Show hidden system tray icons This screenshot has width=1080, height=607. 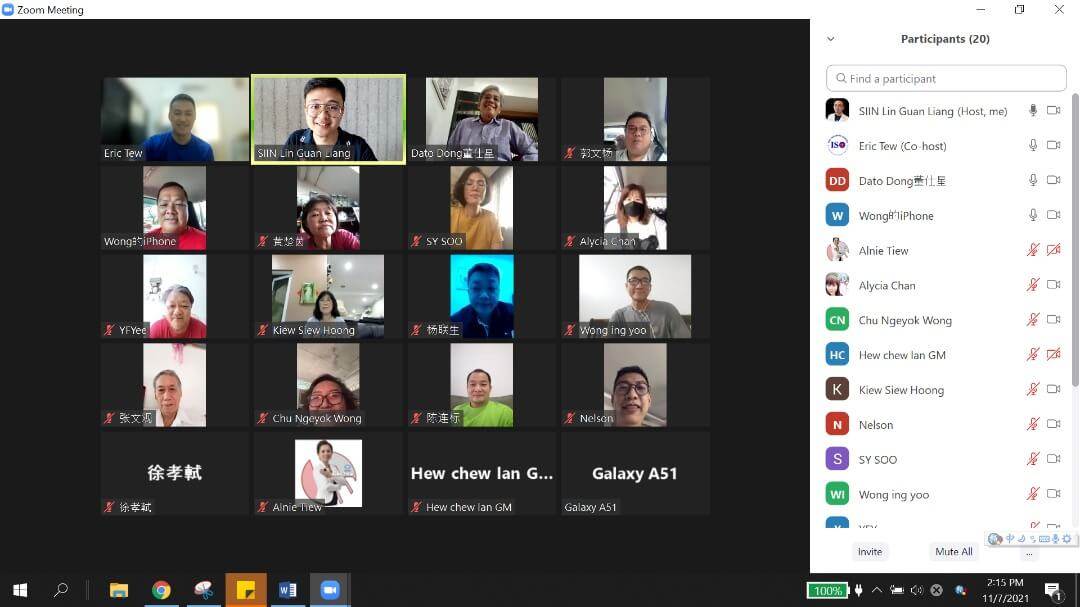877,590
